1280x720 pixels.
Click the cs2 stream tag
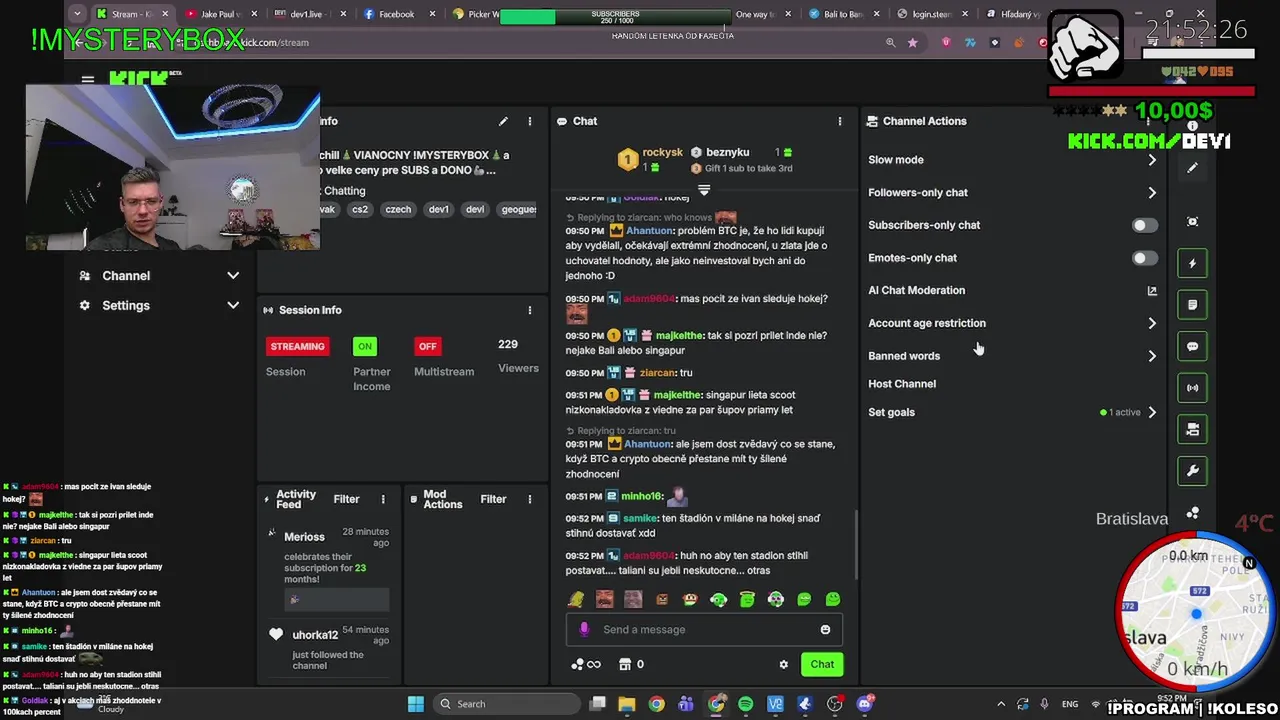point(359,210)
